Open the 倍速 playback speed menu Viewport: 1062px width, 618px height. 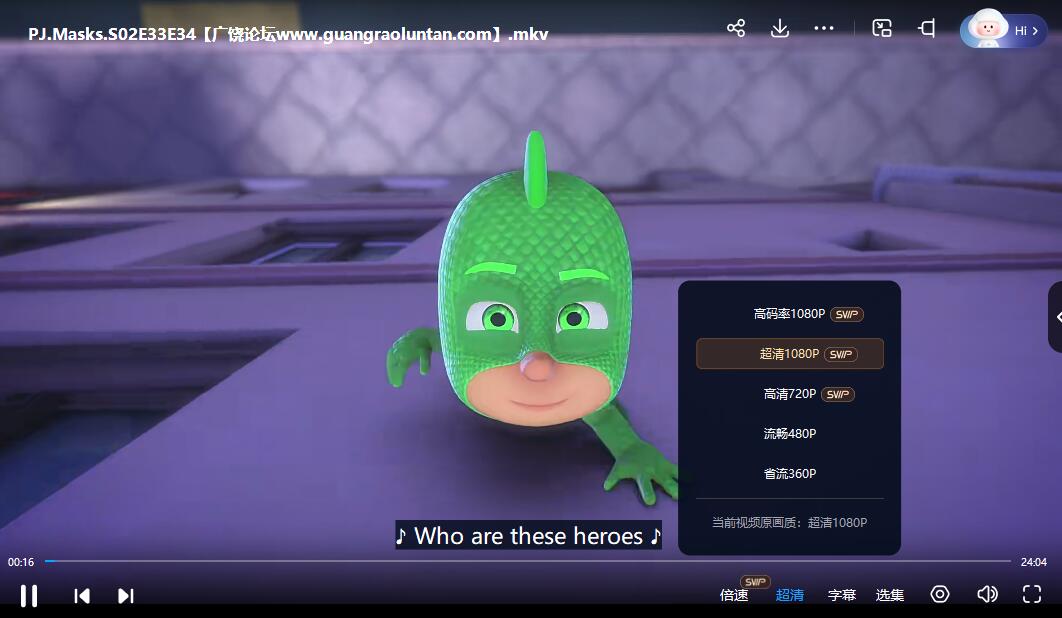coord(734,595)
